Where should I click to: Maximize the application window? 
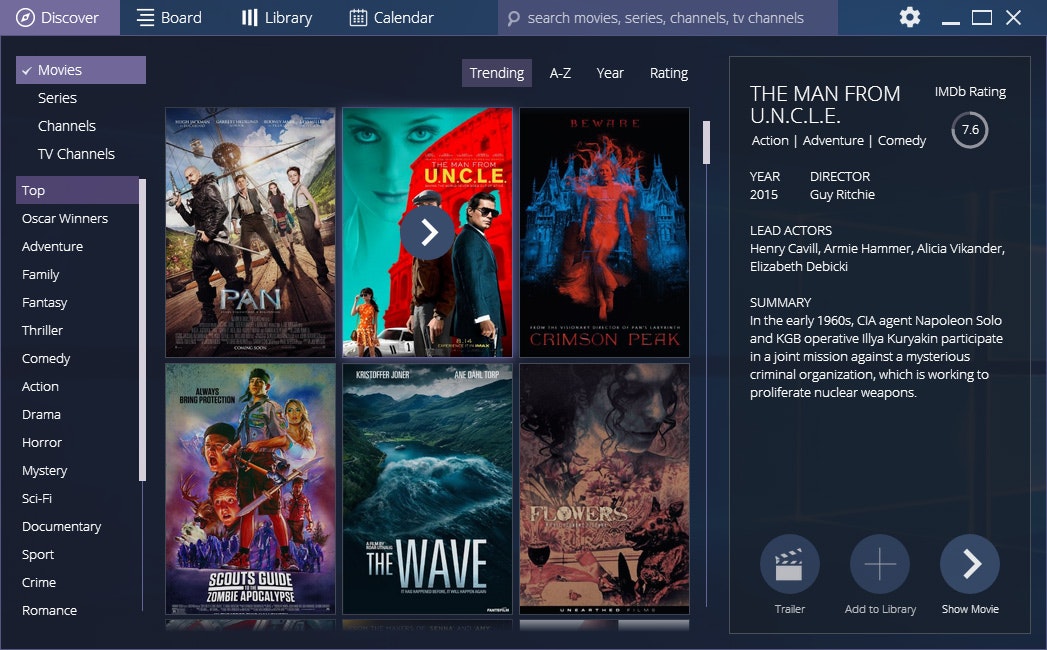tap(982, 17)
